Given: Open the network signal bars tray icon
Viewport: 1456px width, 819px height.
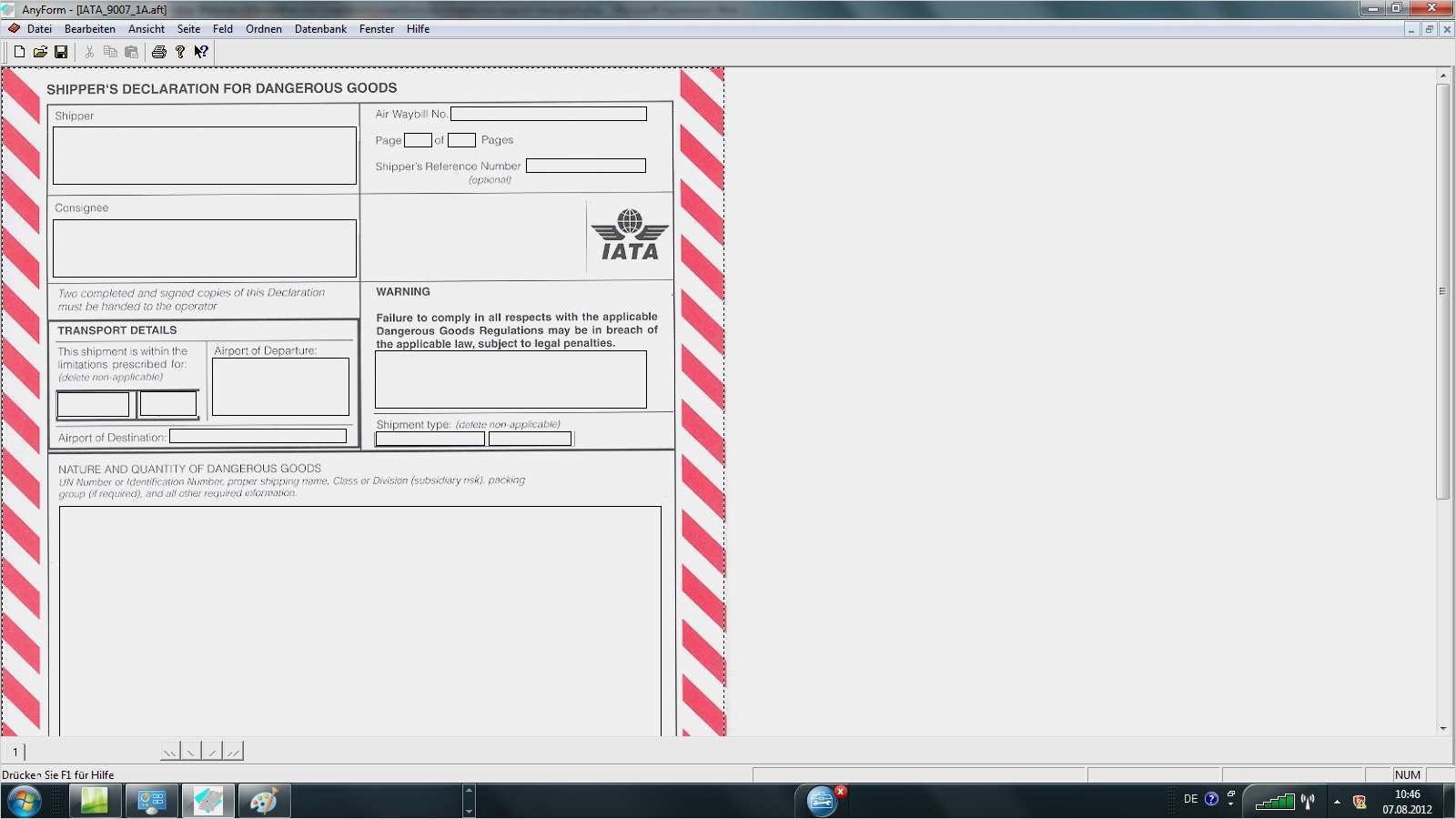Looking at the screenshot, I should tap(1275, 802).
